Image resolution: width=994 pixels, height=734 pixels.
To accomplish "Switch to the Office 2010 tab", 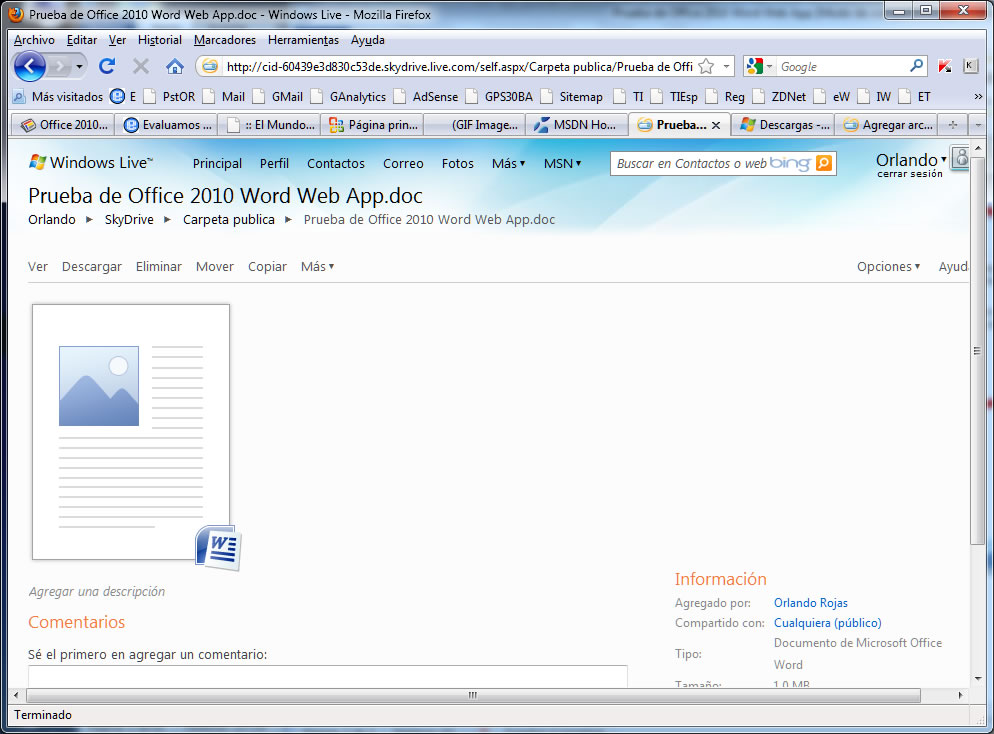I will tap(63, 125).
